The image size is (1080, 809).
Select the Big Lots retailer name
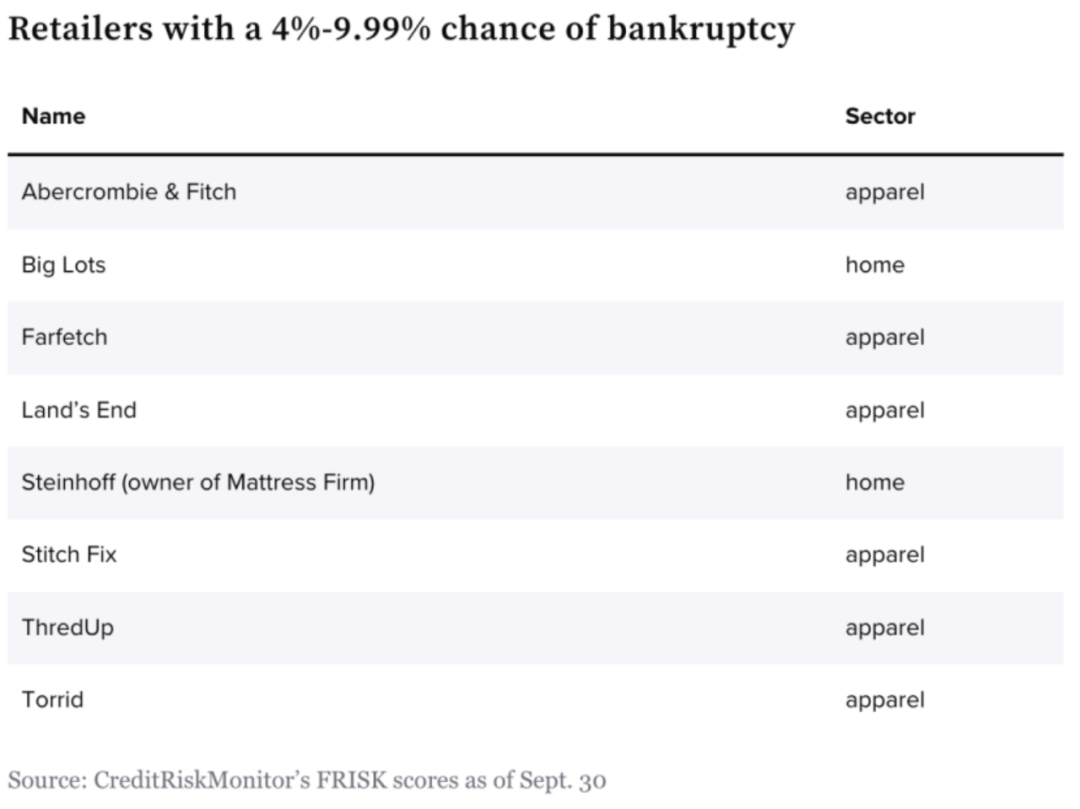pyautogui.click(x=63, y=265)
